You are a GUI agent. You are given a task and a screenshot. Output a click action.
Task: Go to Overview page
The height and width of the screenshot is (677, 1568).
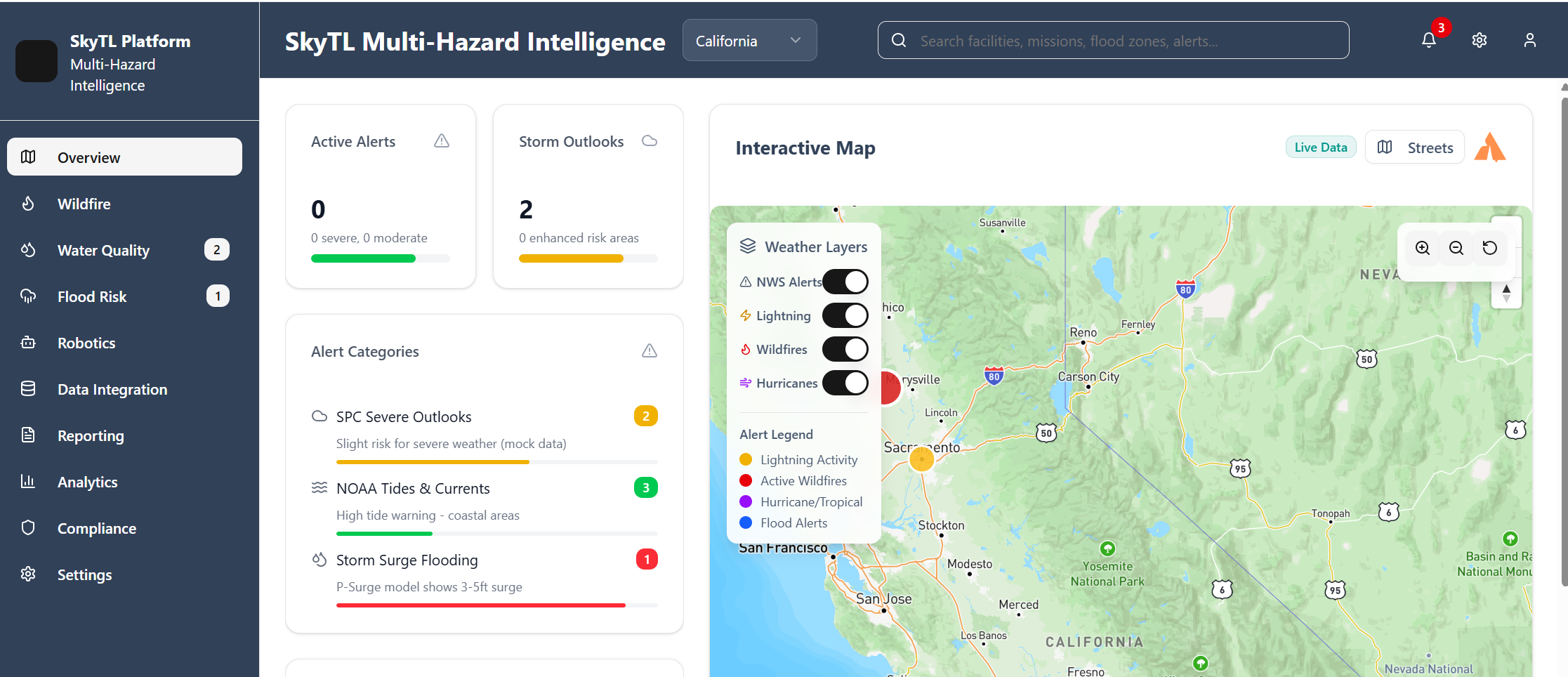(x=124, y=157)
